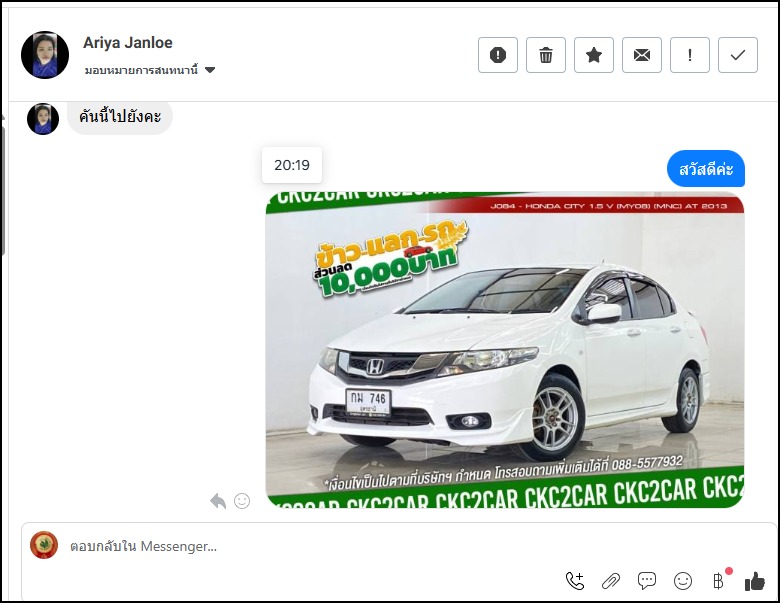Click the page avatar beside reply box
This screenshot has height=603, width=780.
click(x=44, y=545)
